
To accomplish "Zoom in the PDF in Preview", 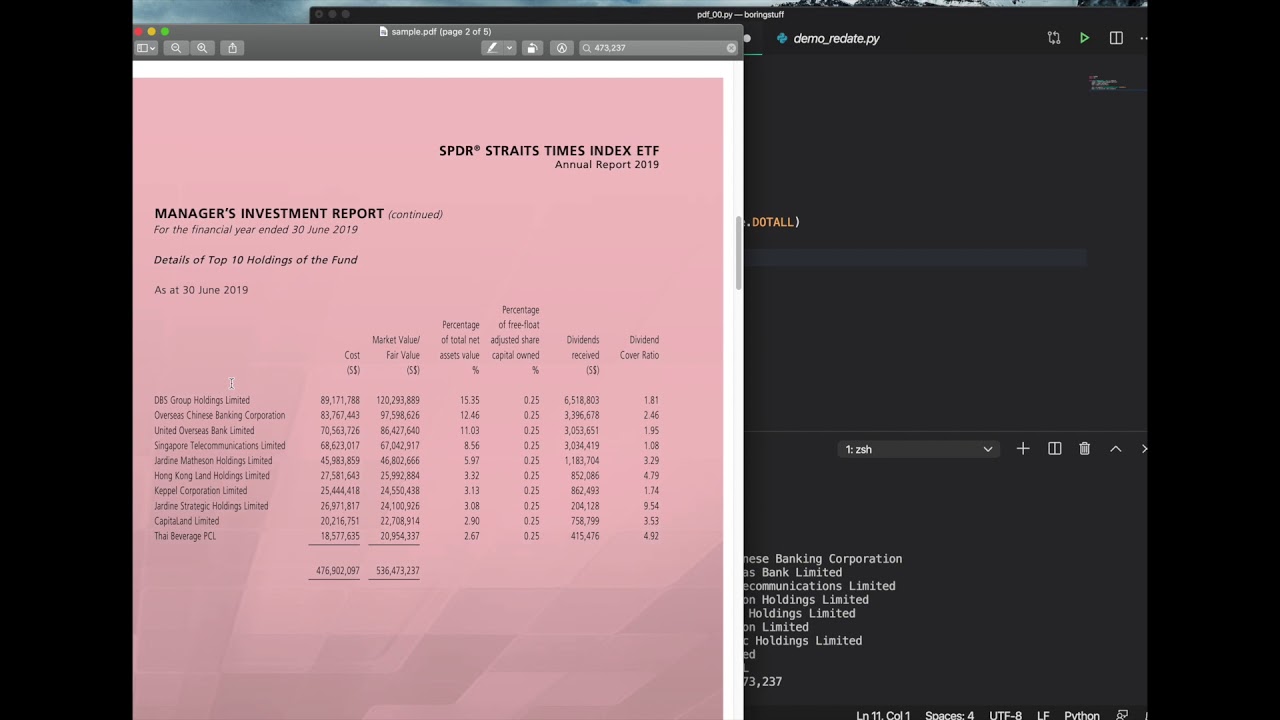I will click(x=202, y=48).
